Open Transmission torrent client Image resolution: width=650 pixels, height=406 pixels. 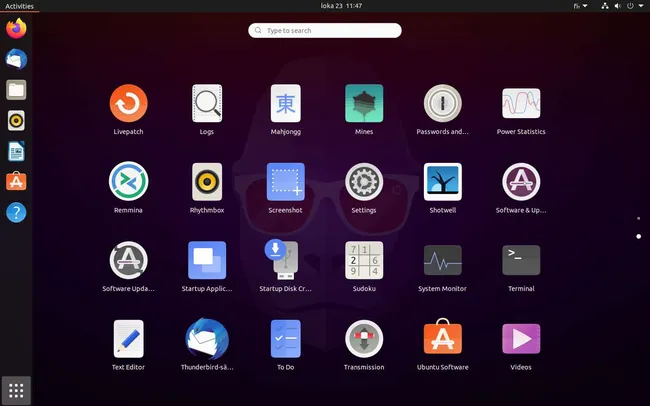click(364, 338)
